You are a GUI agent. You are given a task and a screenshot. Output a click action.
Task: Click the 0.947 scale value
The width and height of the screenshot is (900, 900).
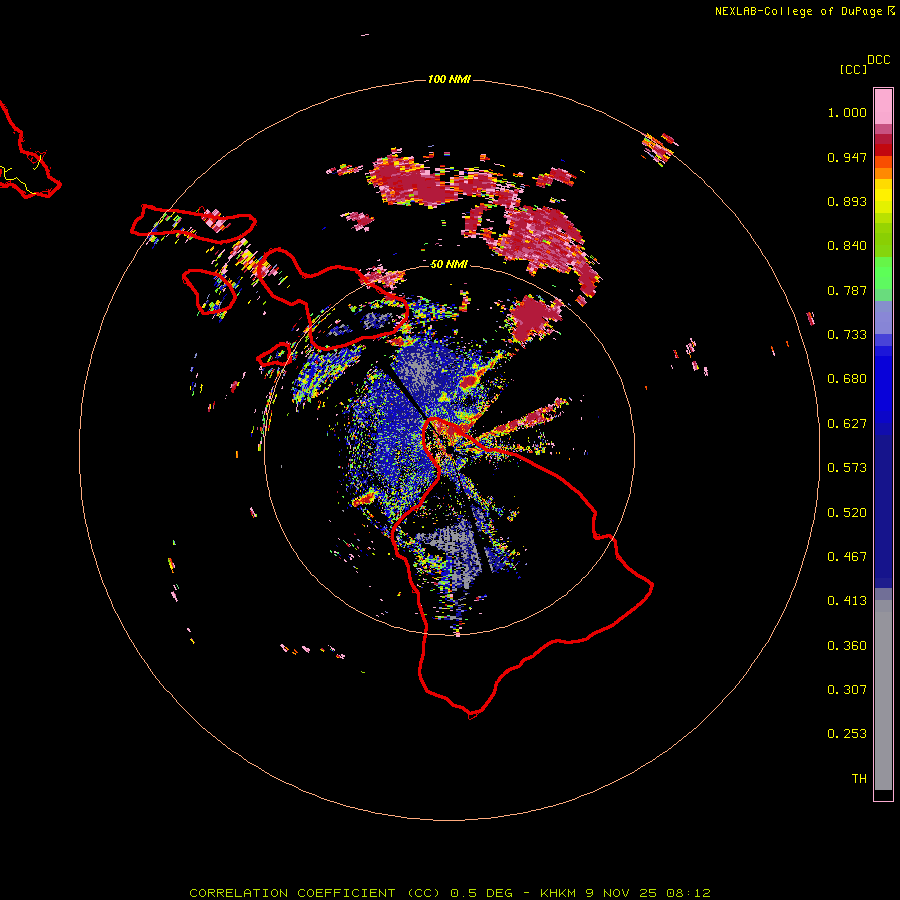(x=847, y=157)
